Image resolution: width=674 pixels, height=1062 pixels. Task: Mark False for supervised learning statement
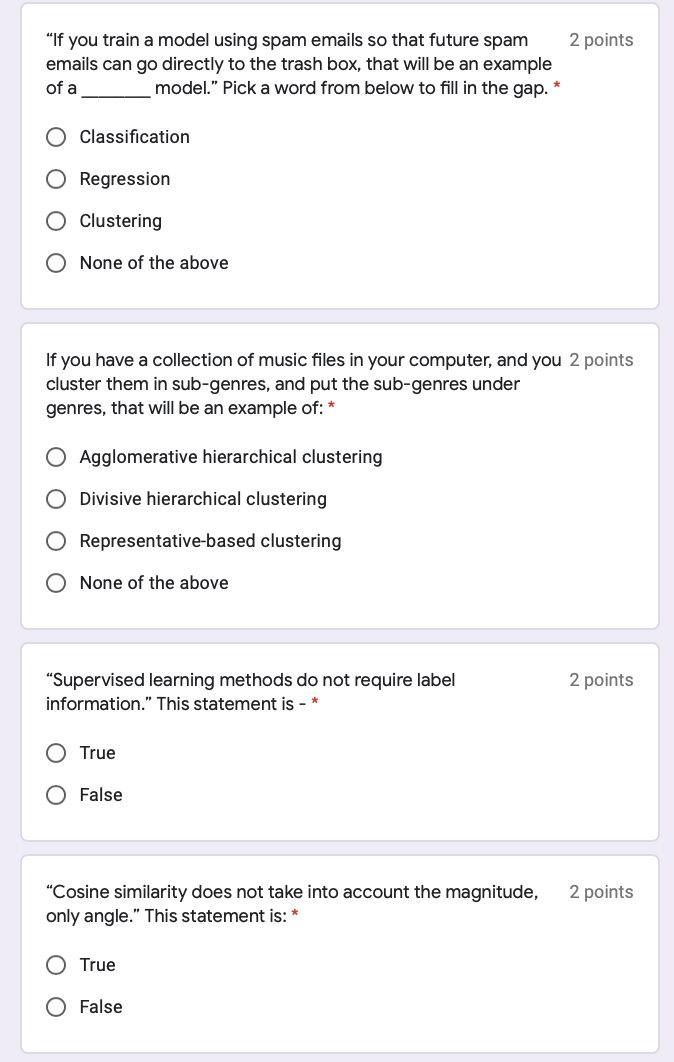point(57,795)
